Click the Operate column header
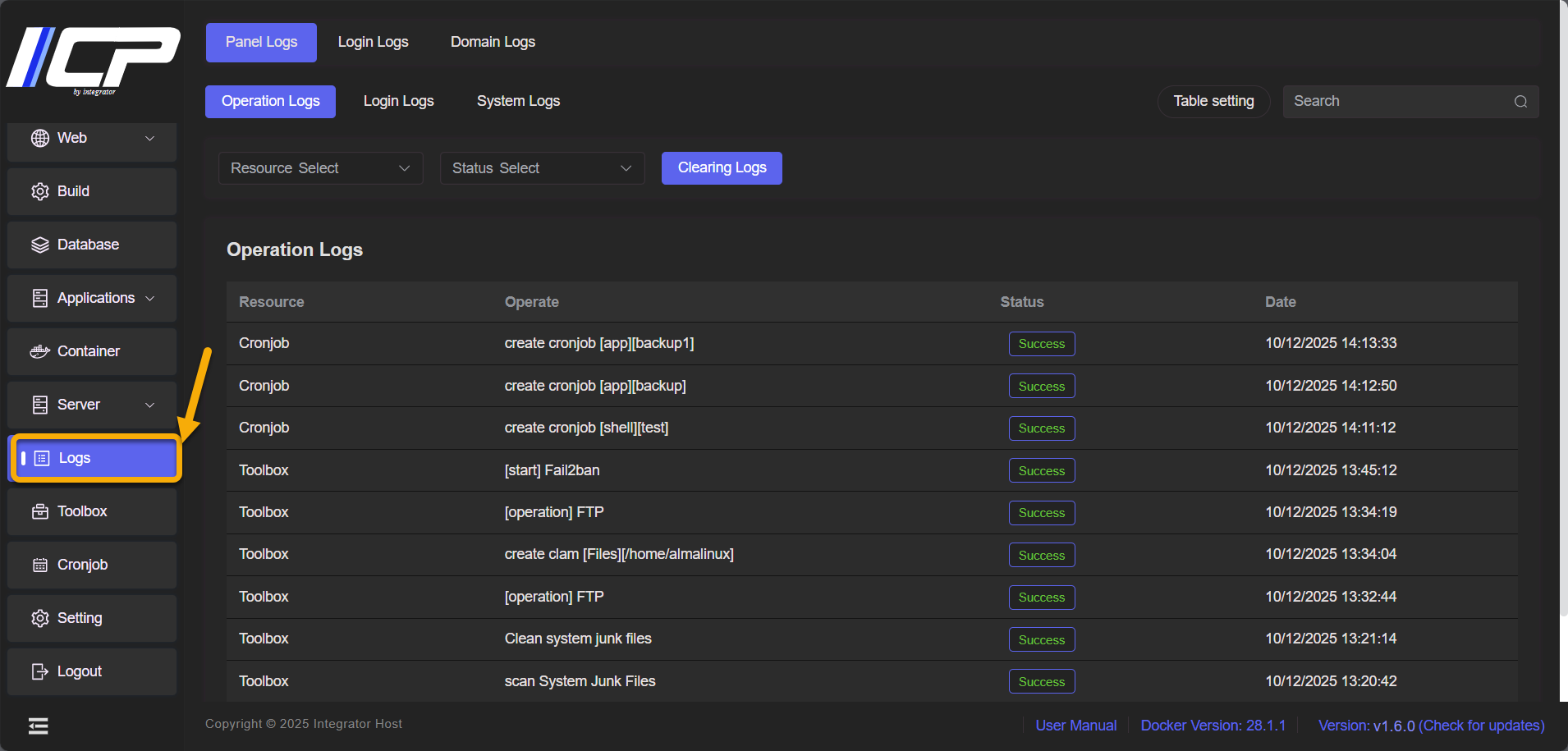The height and width of the screenshot is (751, 1568). pos(532,302)
